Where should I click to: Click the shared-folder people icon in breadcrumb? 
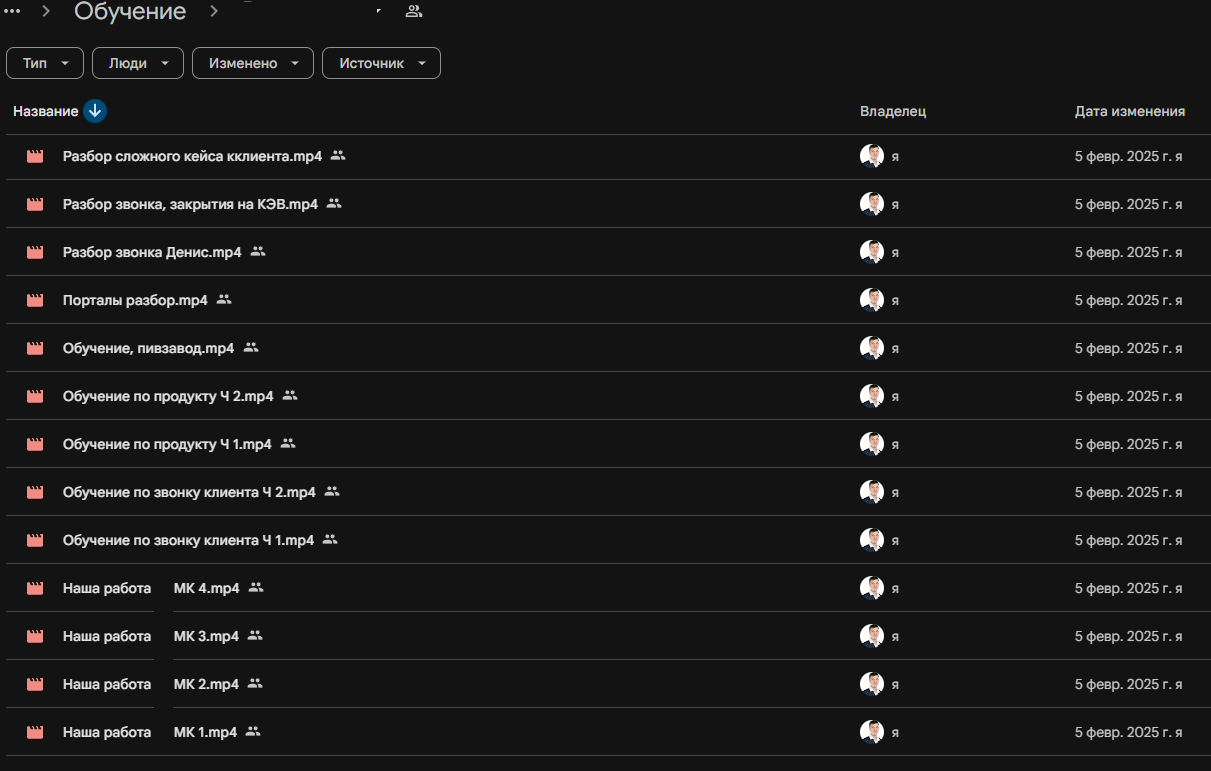[x=413, y=12]
